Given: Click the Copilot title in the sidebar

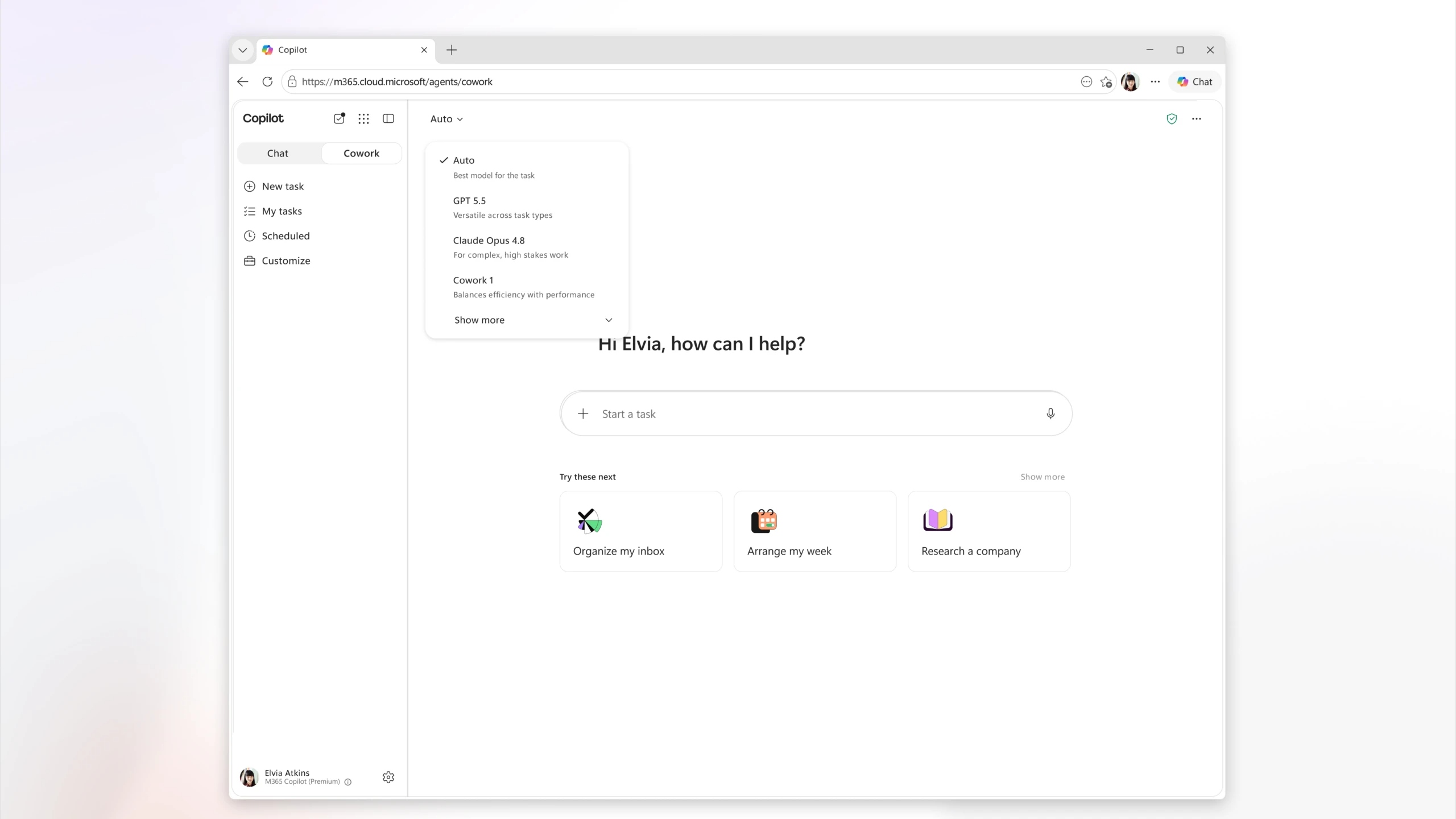Looking at the screenshot, I should pyautogui.click(x=263, y=118).
